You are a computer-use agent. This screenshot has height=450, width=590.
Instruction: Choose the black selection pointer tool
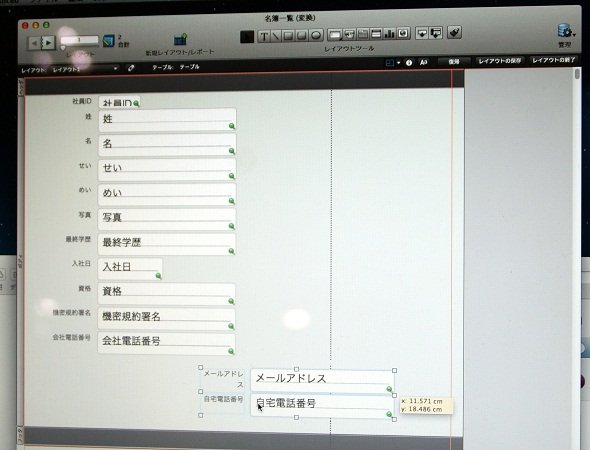coord(247,36)
